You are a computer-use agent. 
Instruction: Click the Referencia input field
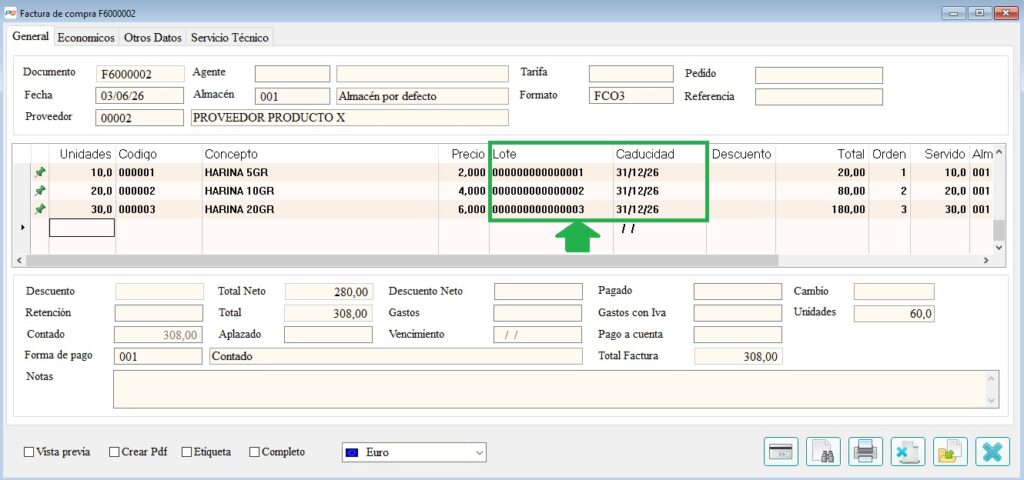(x=819, y=97)
